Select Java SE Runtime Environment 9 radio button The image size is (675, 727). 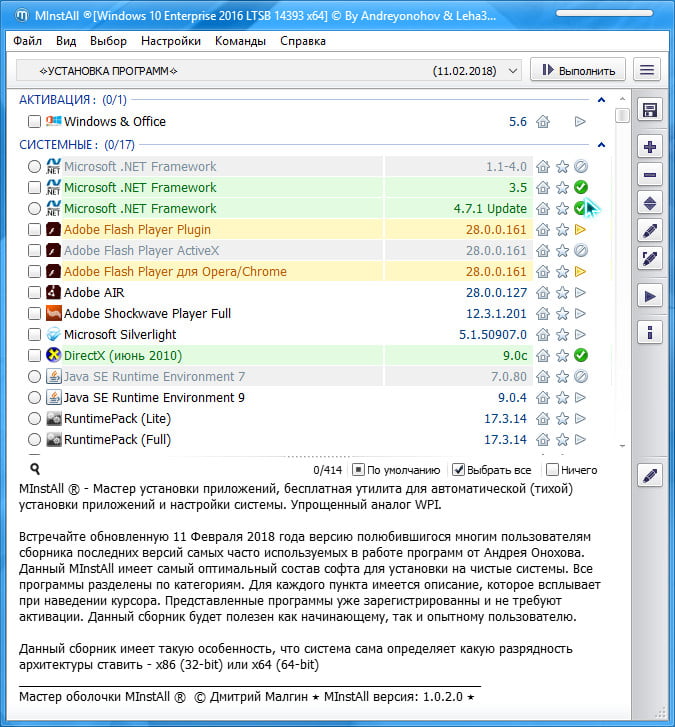[x=35, y=398]
